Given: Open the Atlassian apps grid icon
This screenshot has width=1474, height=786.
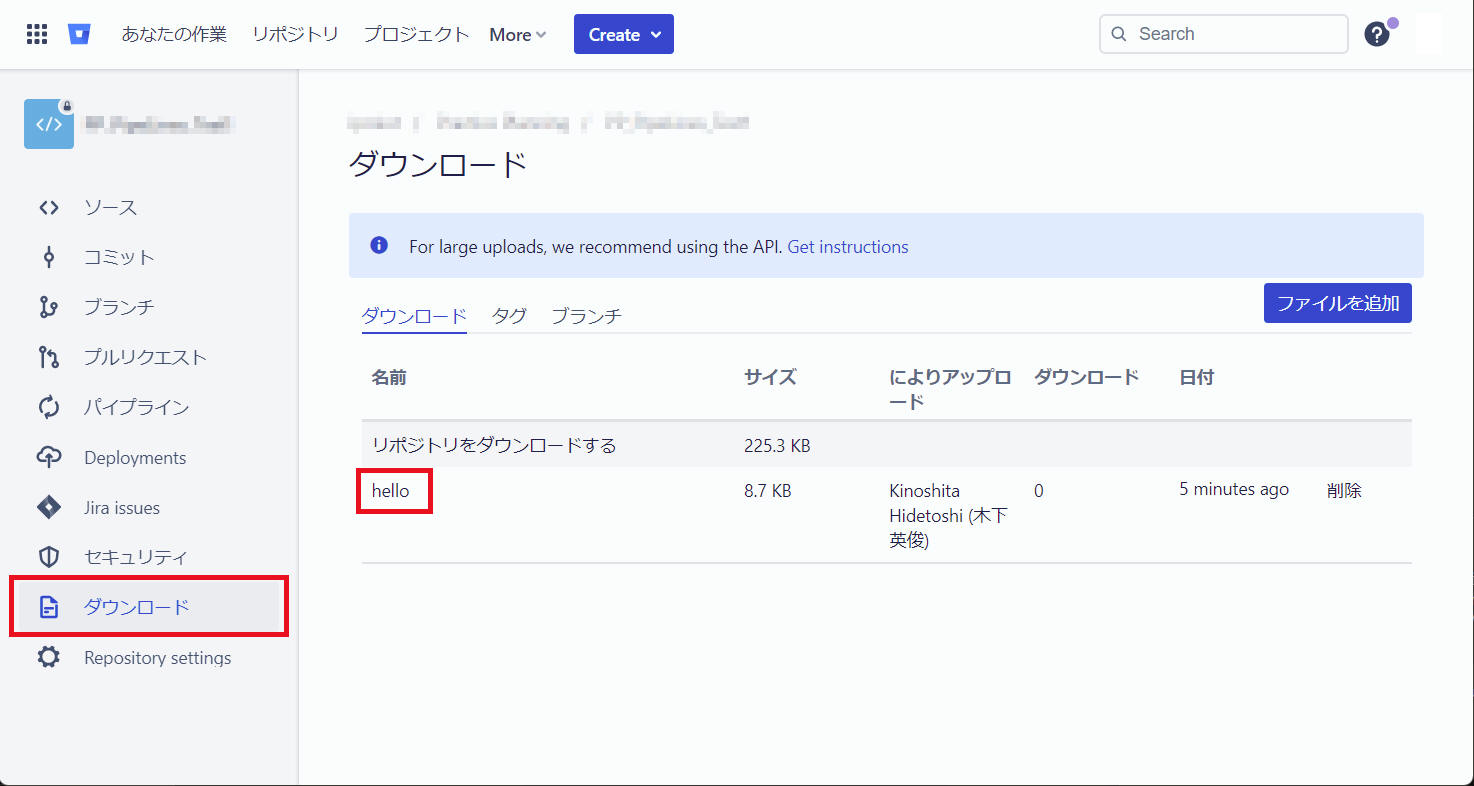Looking at the screenshot, I should point(36,33).
